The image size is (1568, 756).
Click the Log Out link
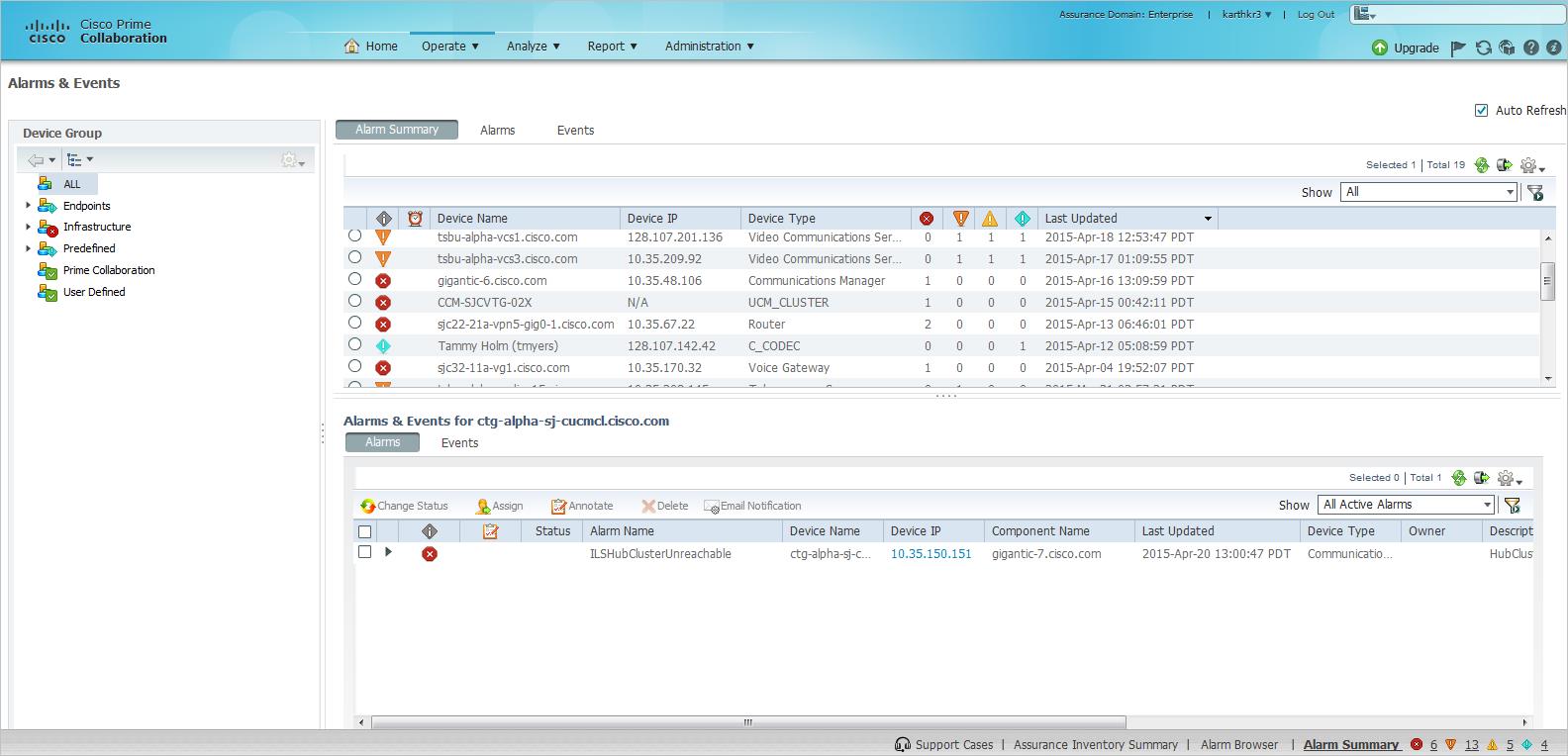pyautogui.click(x=1316, y=15)
